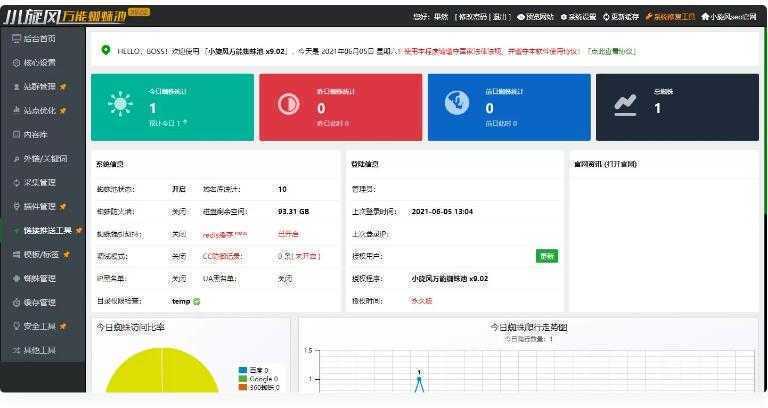The image size is (768, 408).
Task: Click the sun icon in the green card
Action: click(x=120, y=104)
